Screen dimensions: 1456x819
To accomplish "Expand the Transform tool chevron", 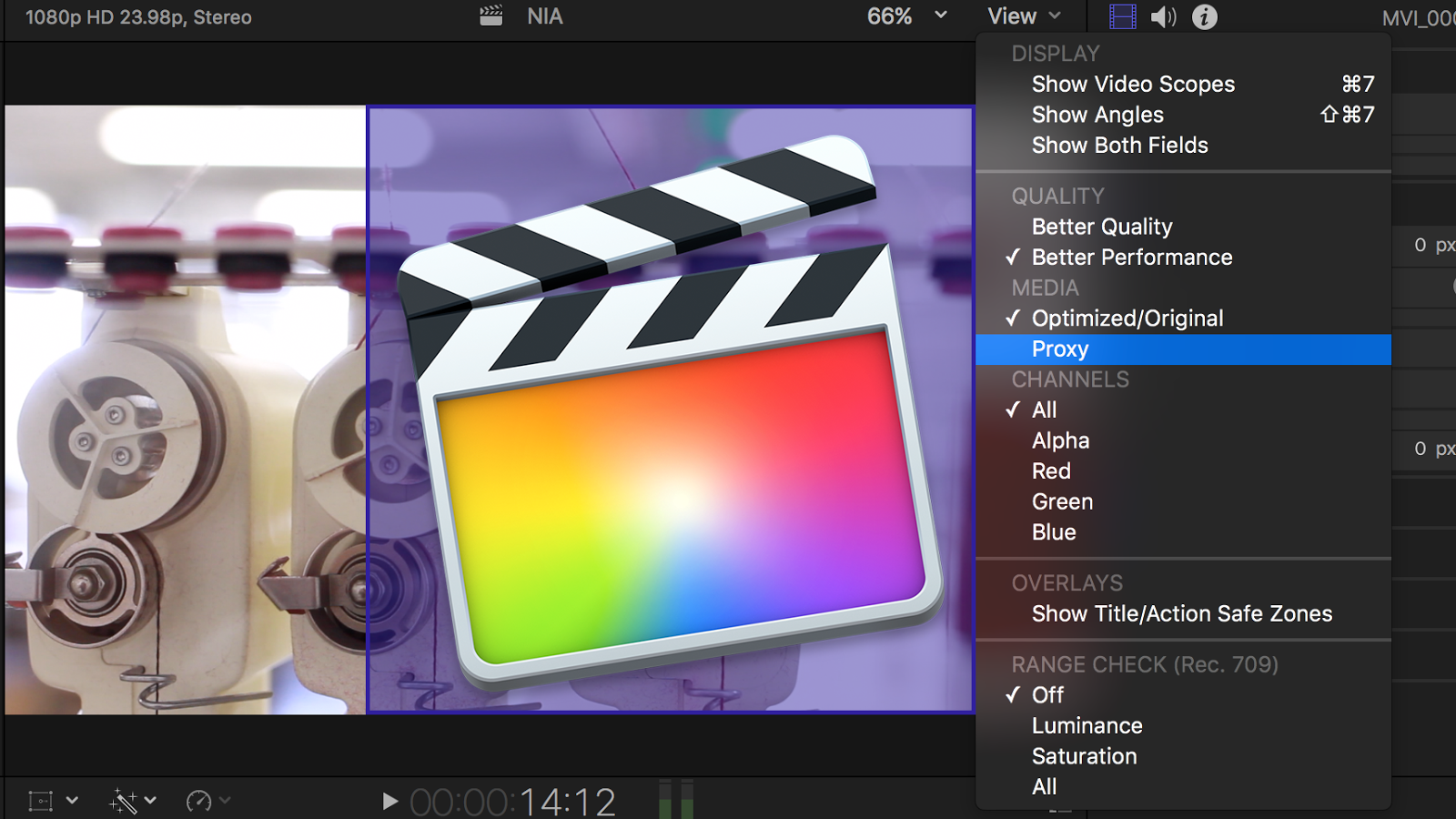I will click(x=73, y=801).
